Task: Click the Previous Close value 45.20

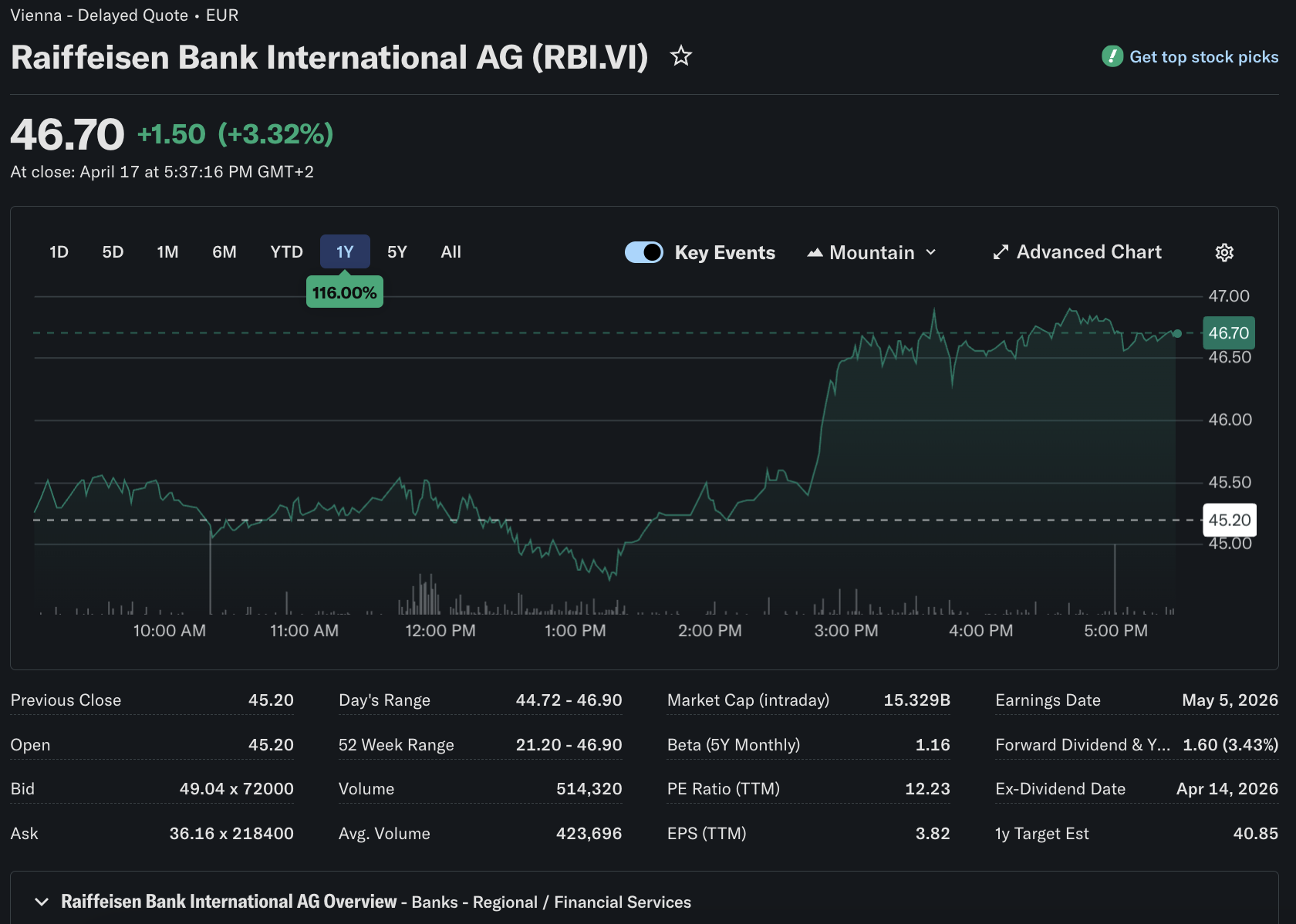Action: (271, 700)
